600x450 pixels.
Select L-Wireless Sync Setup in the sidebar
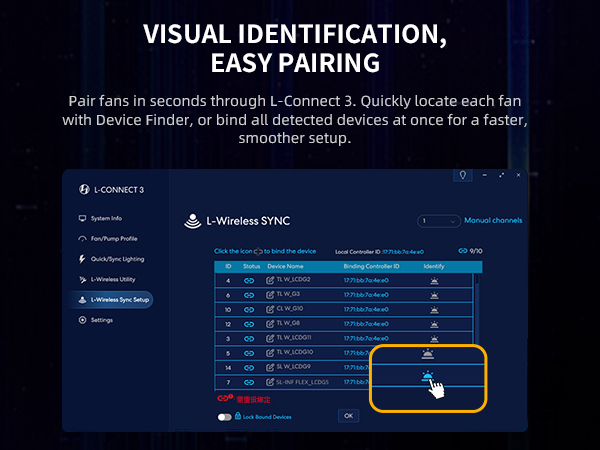click(111, 300)
